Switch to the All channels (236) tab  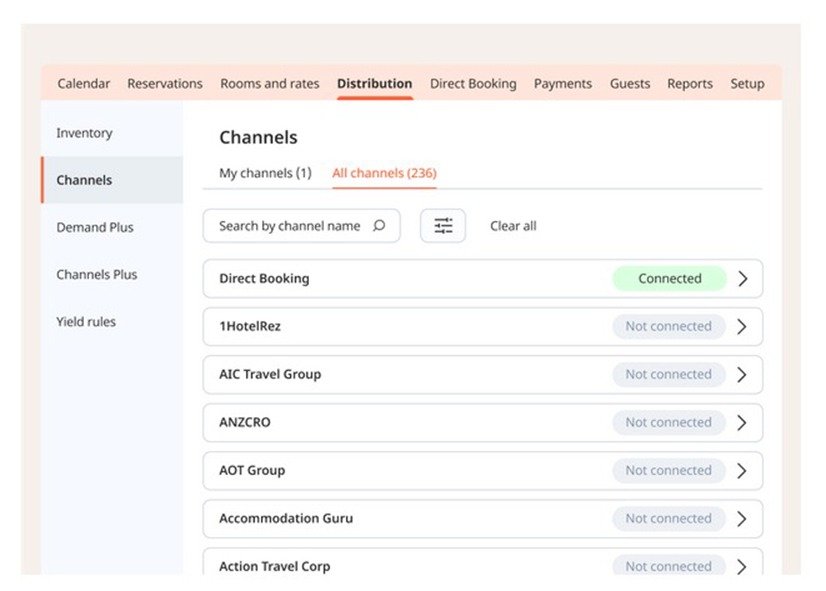click(x=383, y=172)
